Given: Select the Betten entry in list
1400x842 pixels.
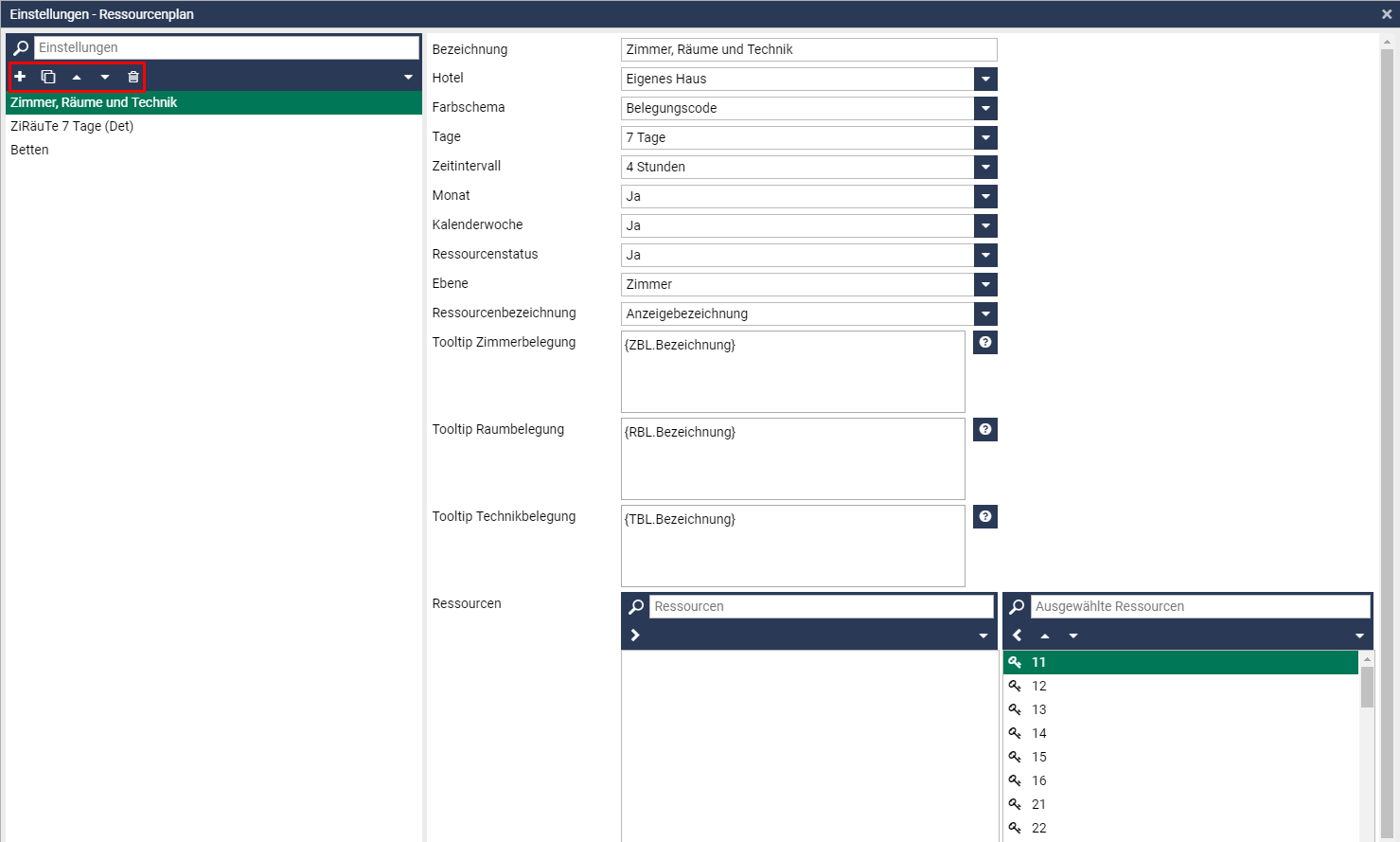Looking at the screenshot, I should (x=29, y=150).
